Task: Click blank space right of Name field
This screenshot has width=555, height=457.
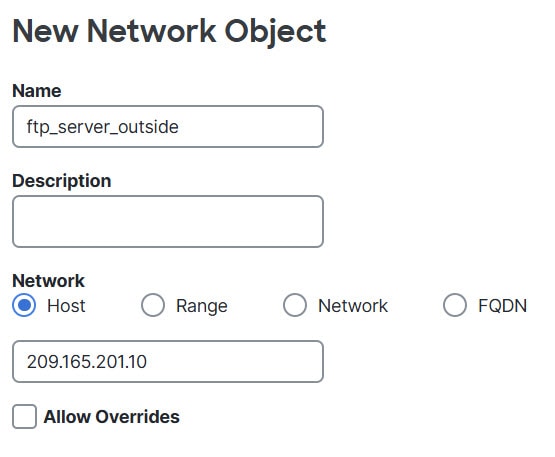Action: (435, 126)
